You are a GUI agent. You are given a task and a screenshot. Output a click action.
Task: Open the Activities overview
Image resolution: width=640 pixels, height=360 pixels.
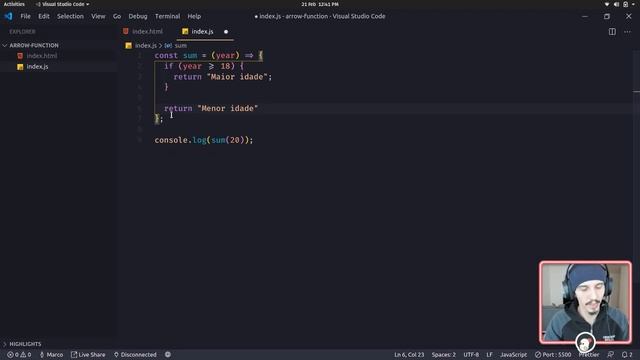tap(14, 4)
